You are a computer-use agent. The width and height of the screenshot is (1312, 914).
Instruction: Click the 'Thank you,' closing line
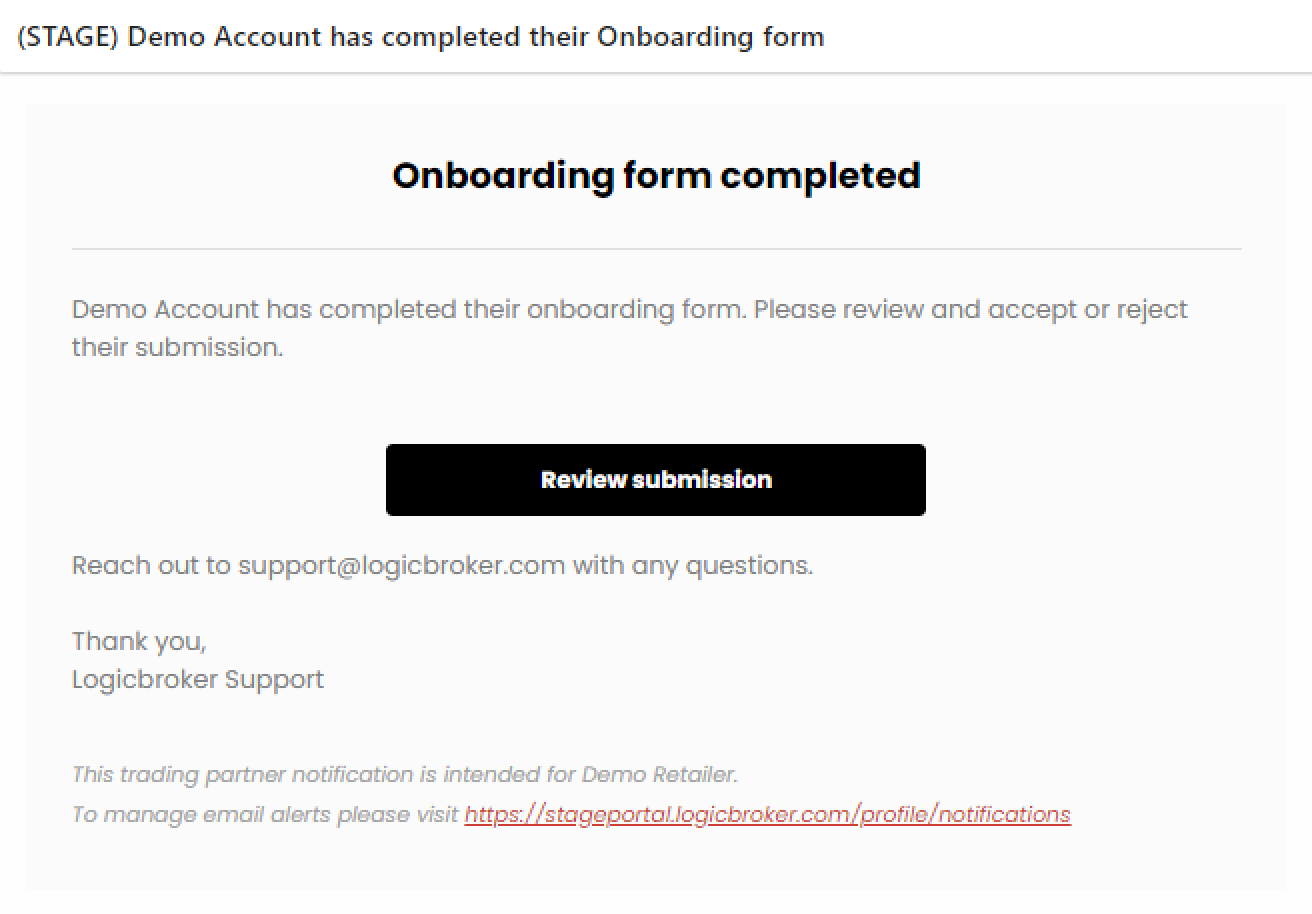(x=139, y=641)
